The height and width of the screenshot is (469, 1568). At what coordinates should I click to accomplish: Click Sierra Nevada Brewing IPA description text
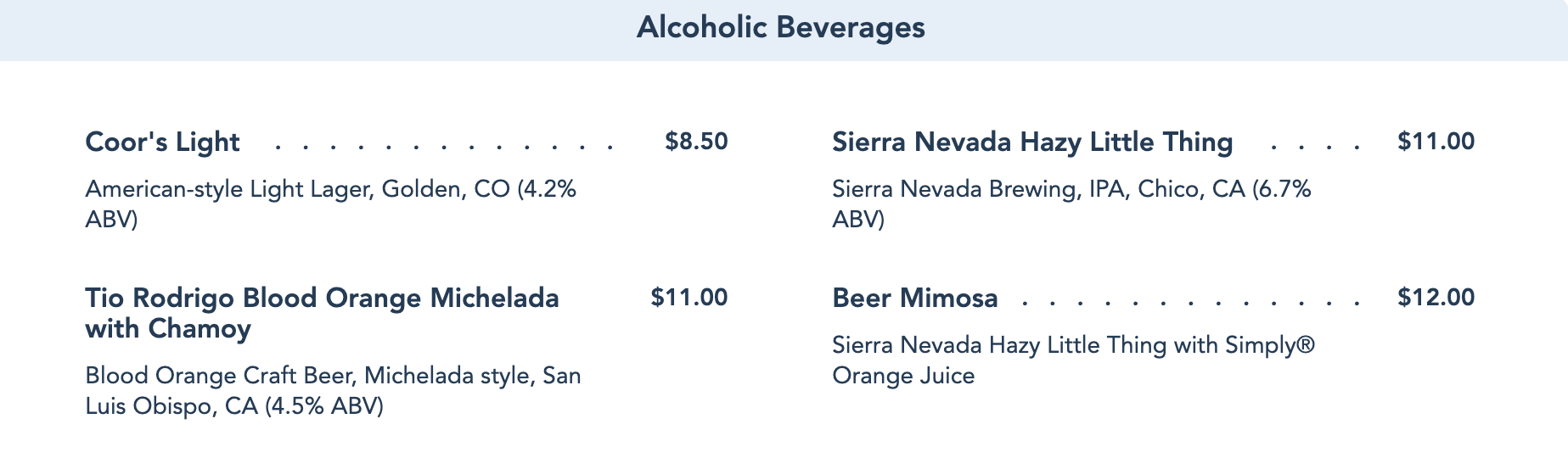point(1072,204)
